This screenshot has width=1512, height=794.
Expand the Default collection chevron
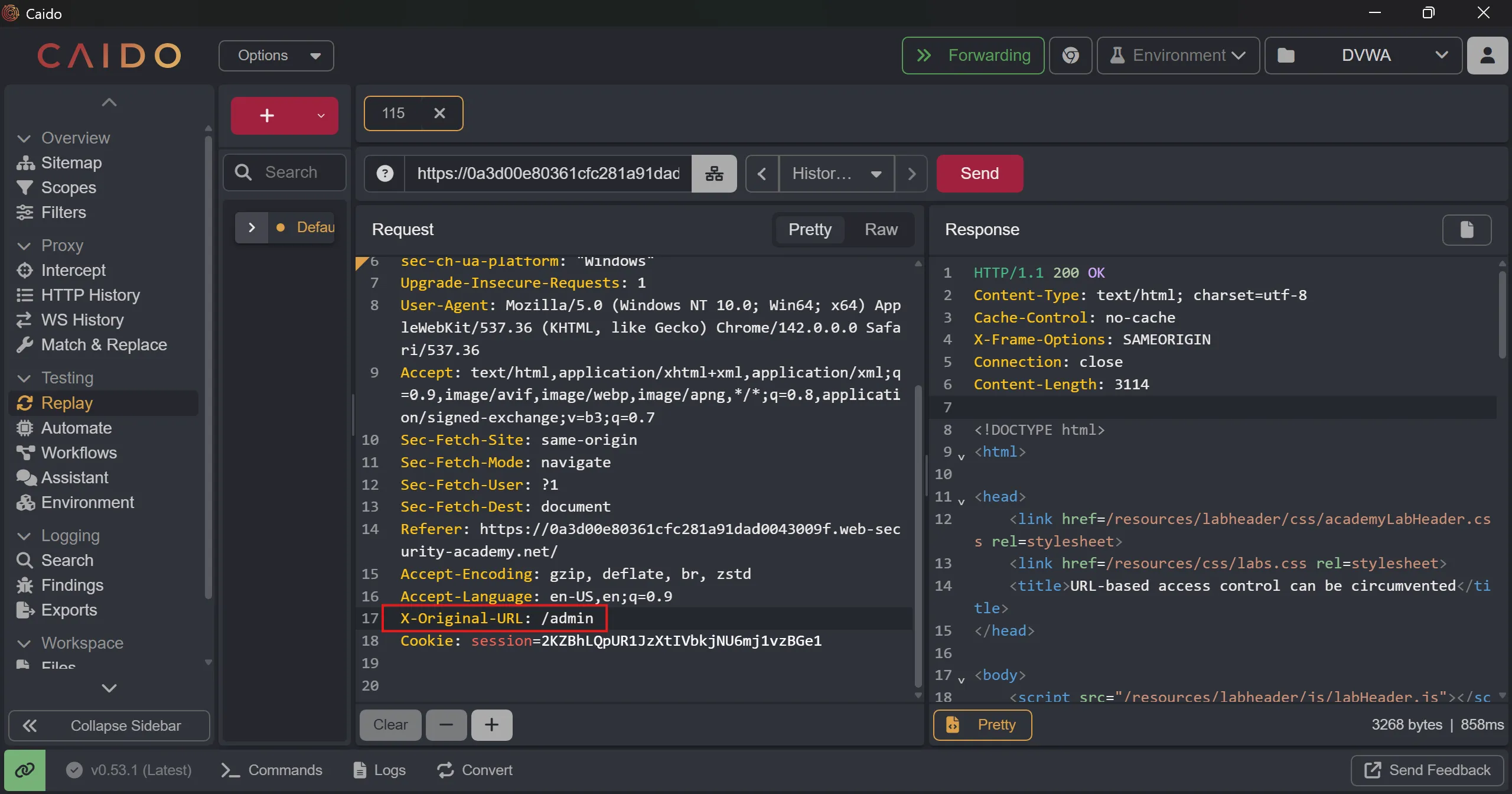point(252,227)
